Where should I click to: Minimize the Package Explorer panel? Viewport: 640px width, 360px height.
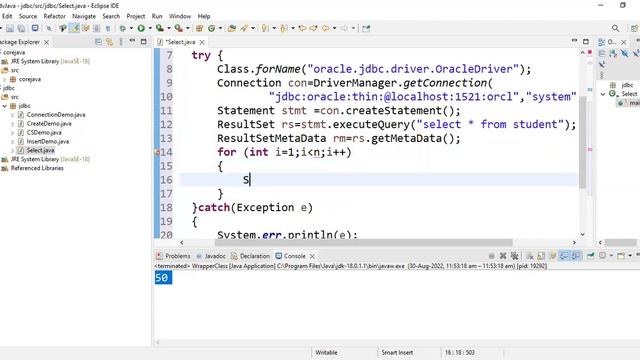tap(132, 41)
